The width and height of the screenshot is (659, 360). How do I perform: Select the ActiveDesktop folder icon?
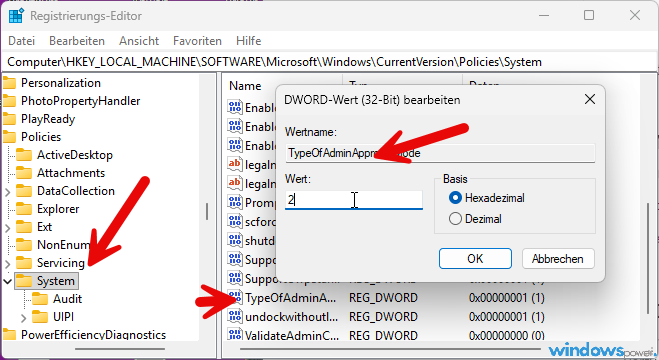[24, 155]
